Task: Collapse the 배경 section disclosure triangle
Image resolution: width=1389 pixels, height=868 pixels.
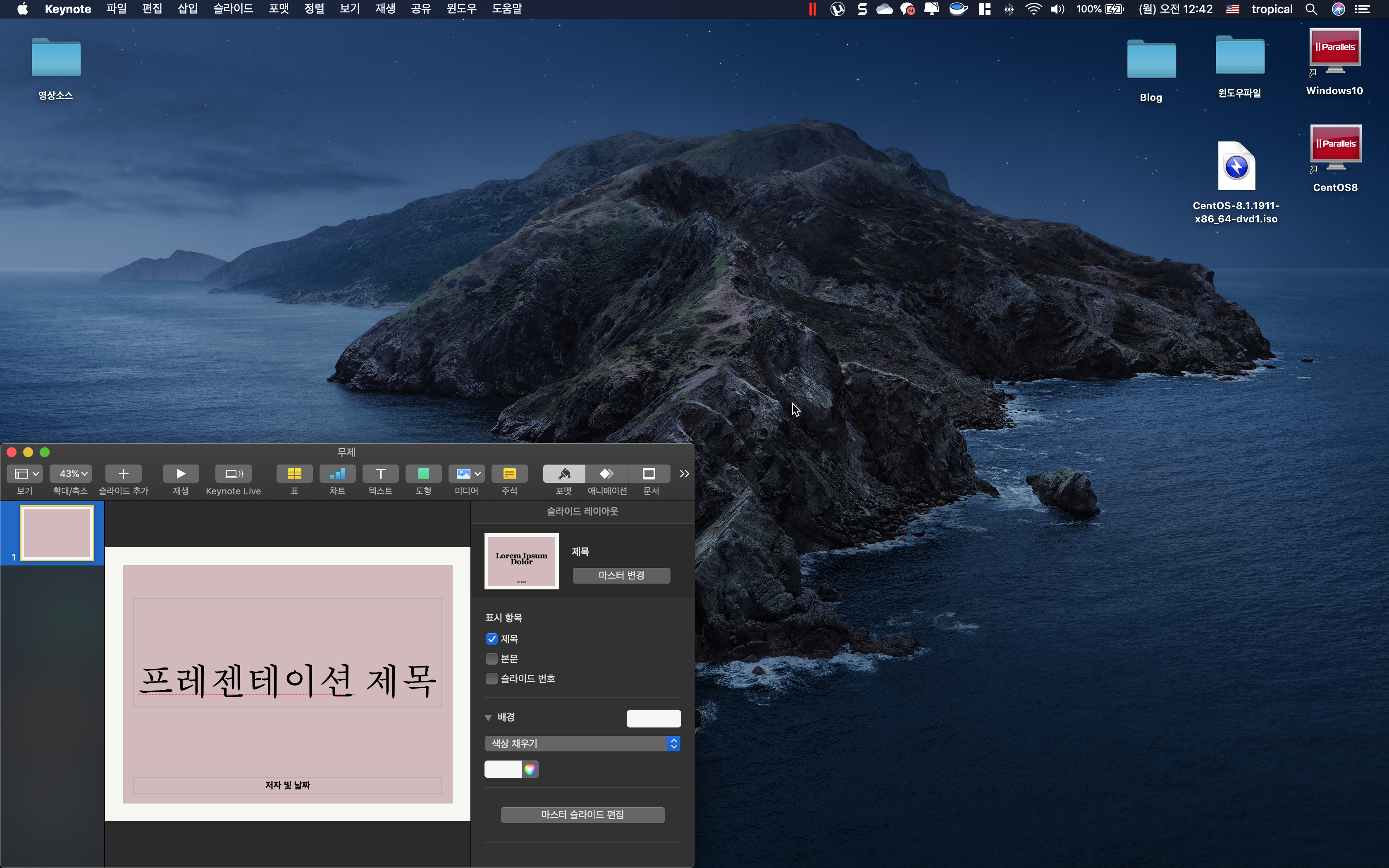Action: coord(489,718)
